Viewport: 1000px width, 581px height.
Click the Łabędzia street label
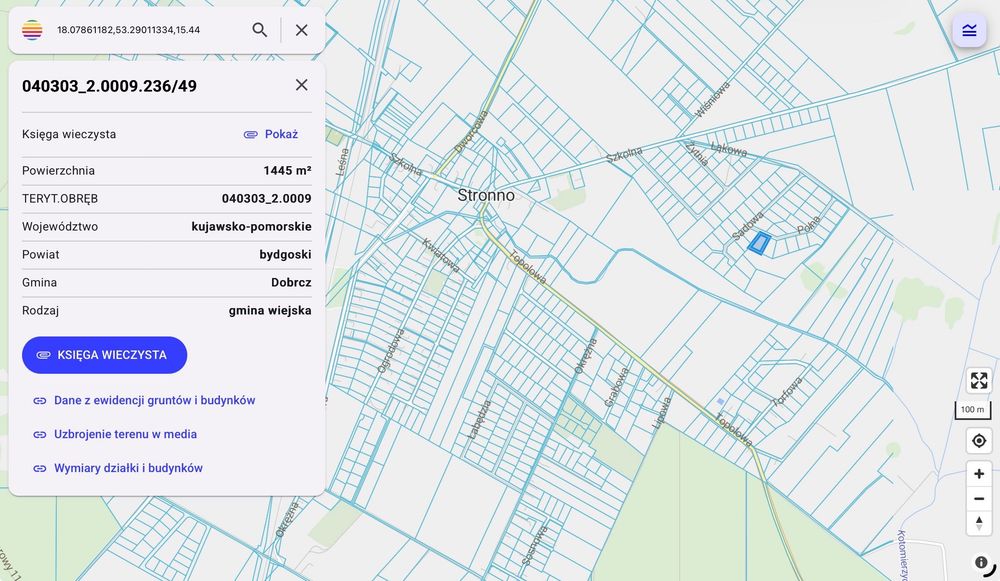pos(480,419)
